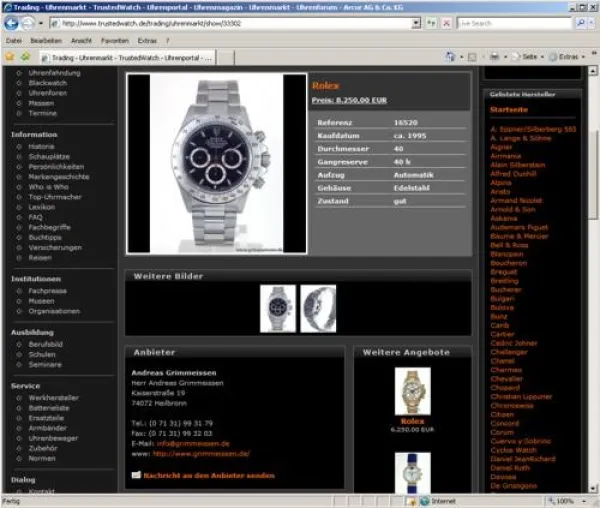The width and height of the screenshot is (600, 508).
Task: Click the Rolex brand heading link
Action: 325,86
